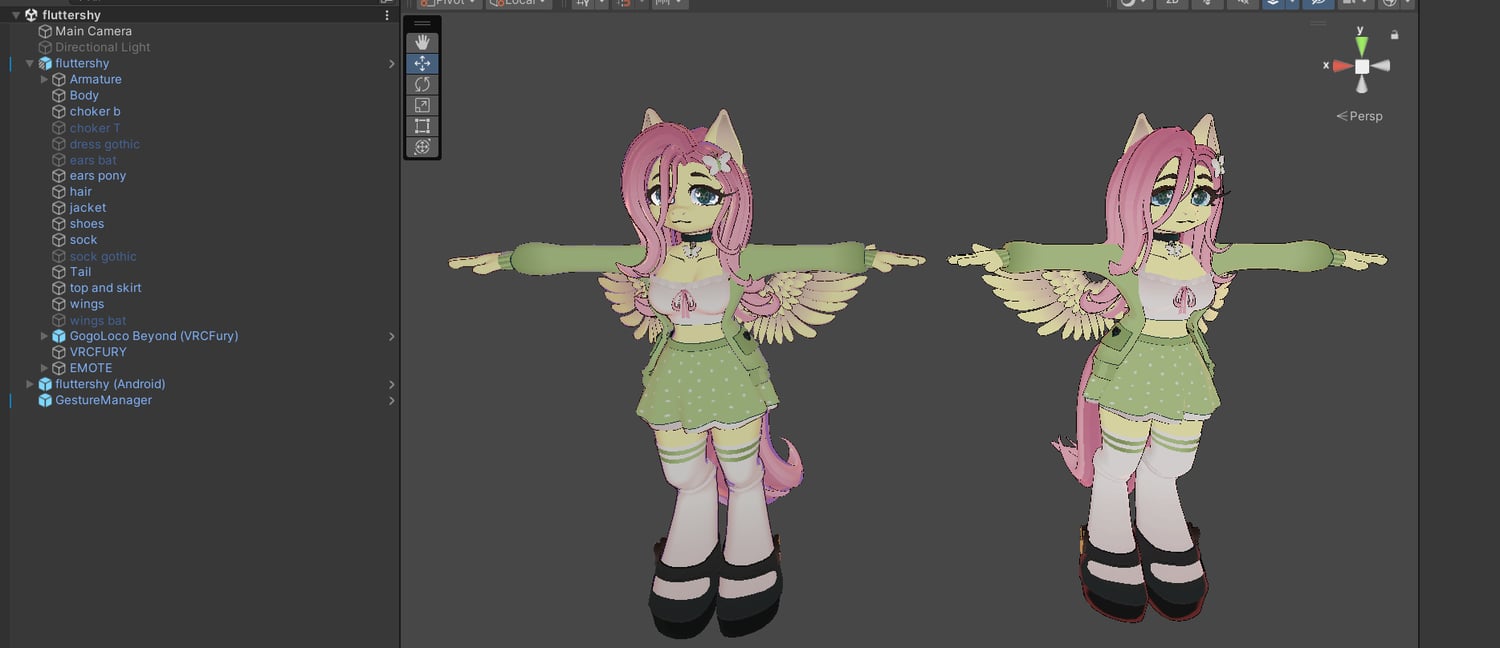Expand fluttershy (Android) object
1500x648 pixels.
tap(30, 384)
